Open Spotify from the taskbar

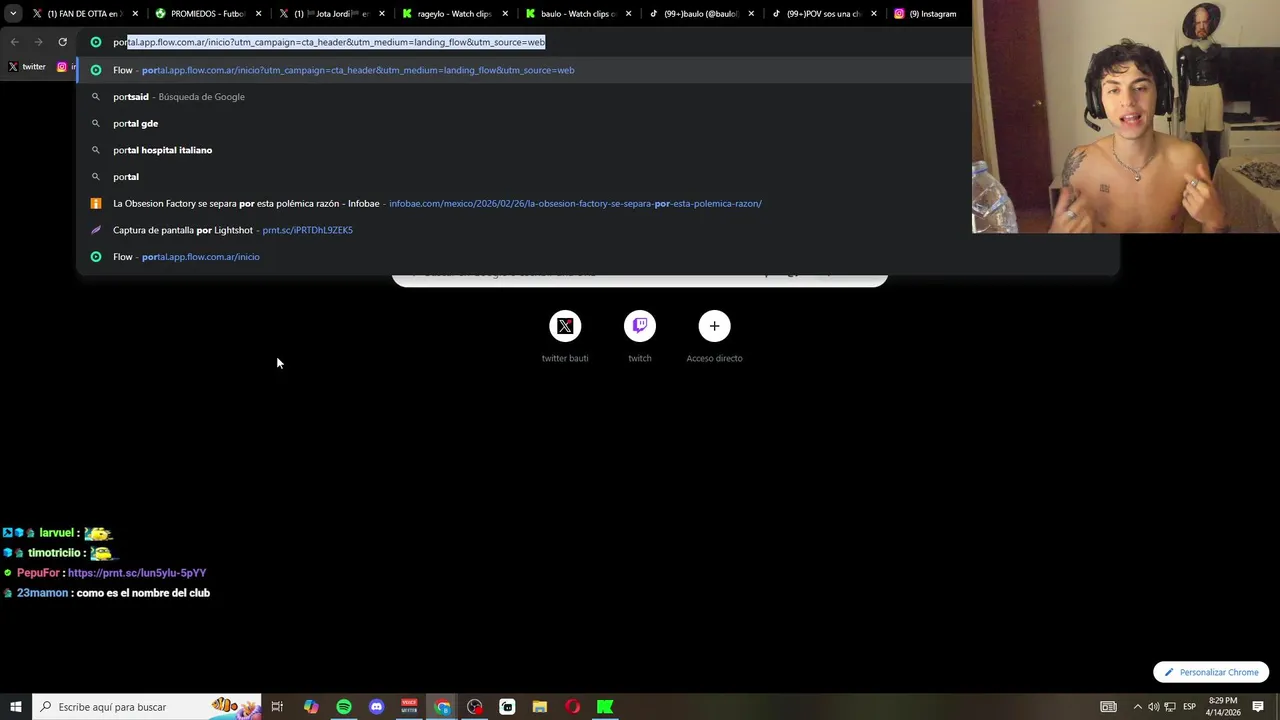pyautogui.click(x=344, y=707)
